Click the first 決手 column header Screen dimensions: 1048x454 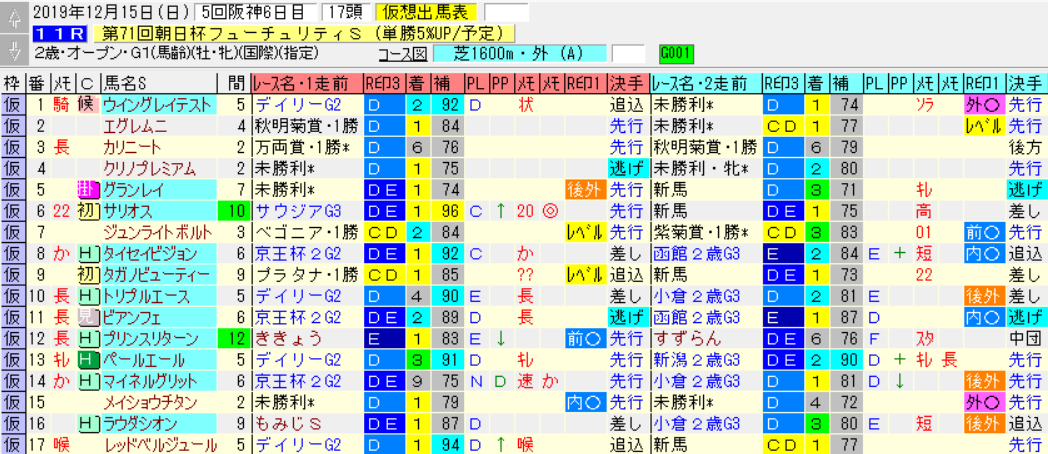[627, 84]
